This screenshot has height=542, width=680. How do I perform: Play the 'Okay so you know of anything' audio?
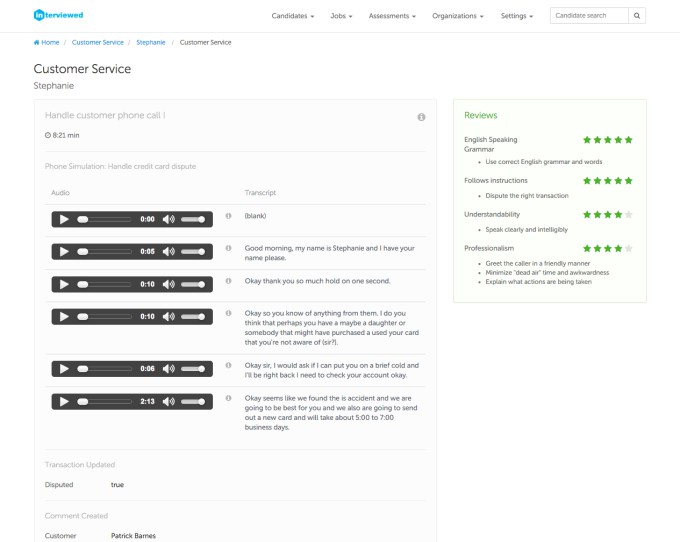click(64, 317)
